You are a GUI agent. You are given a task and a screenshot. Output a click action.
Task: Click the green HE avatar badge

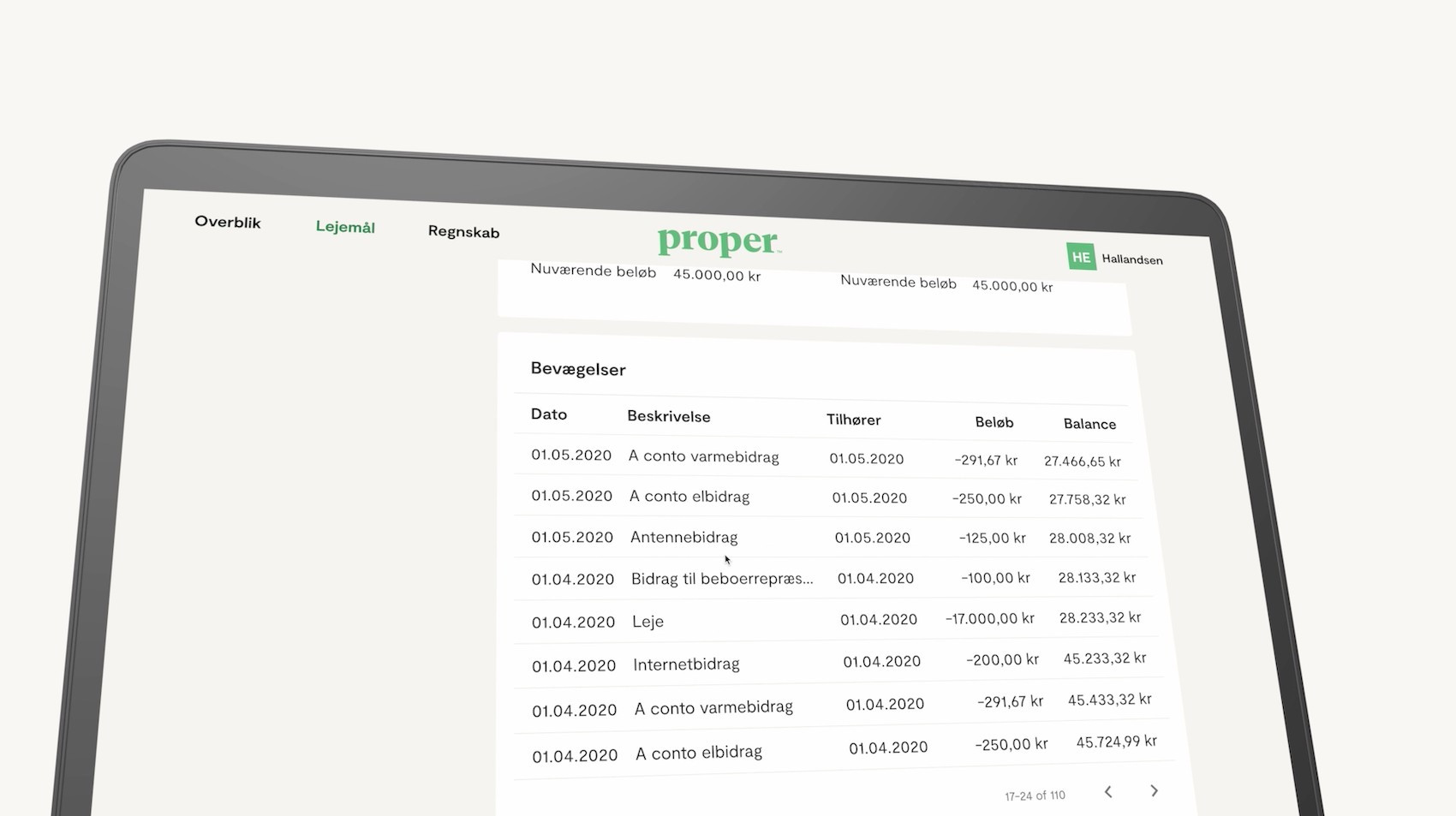pos(1081,256)
